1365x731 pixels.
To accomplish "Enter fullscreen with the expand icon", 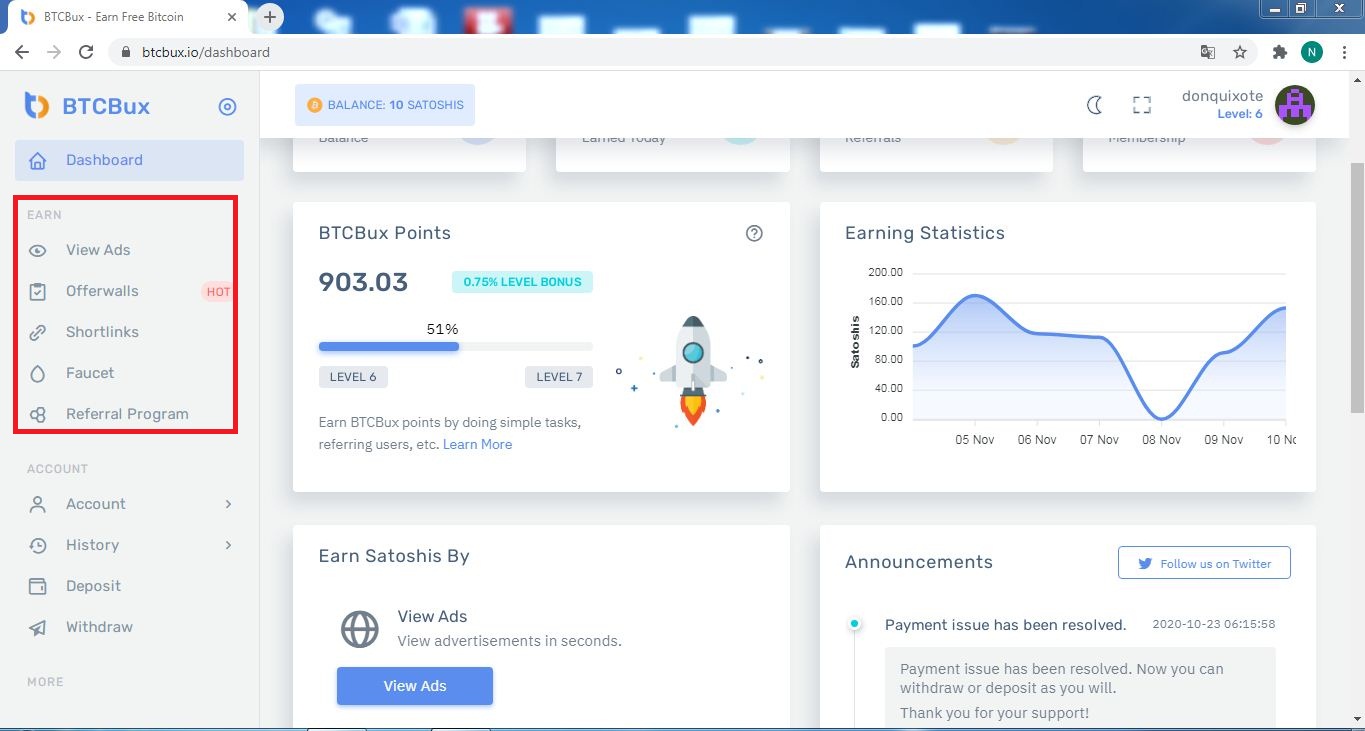I will point(1142,105).
